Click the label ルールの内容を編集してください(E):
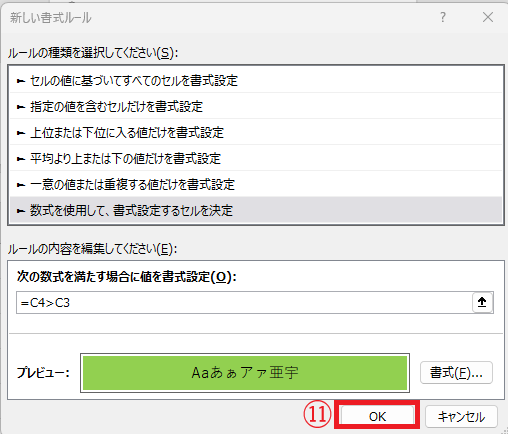 pyautogui.click(x=92, y=249)
